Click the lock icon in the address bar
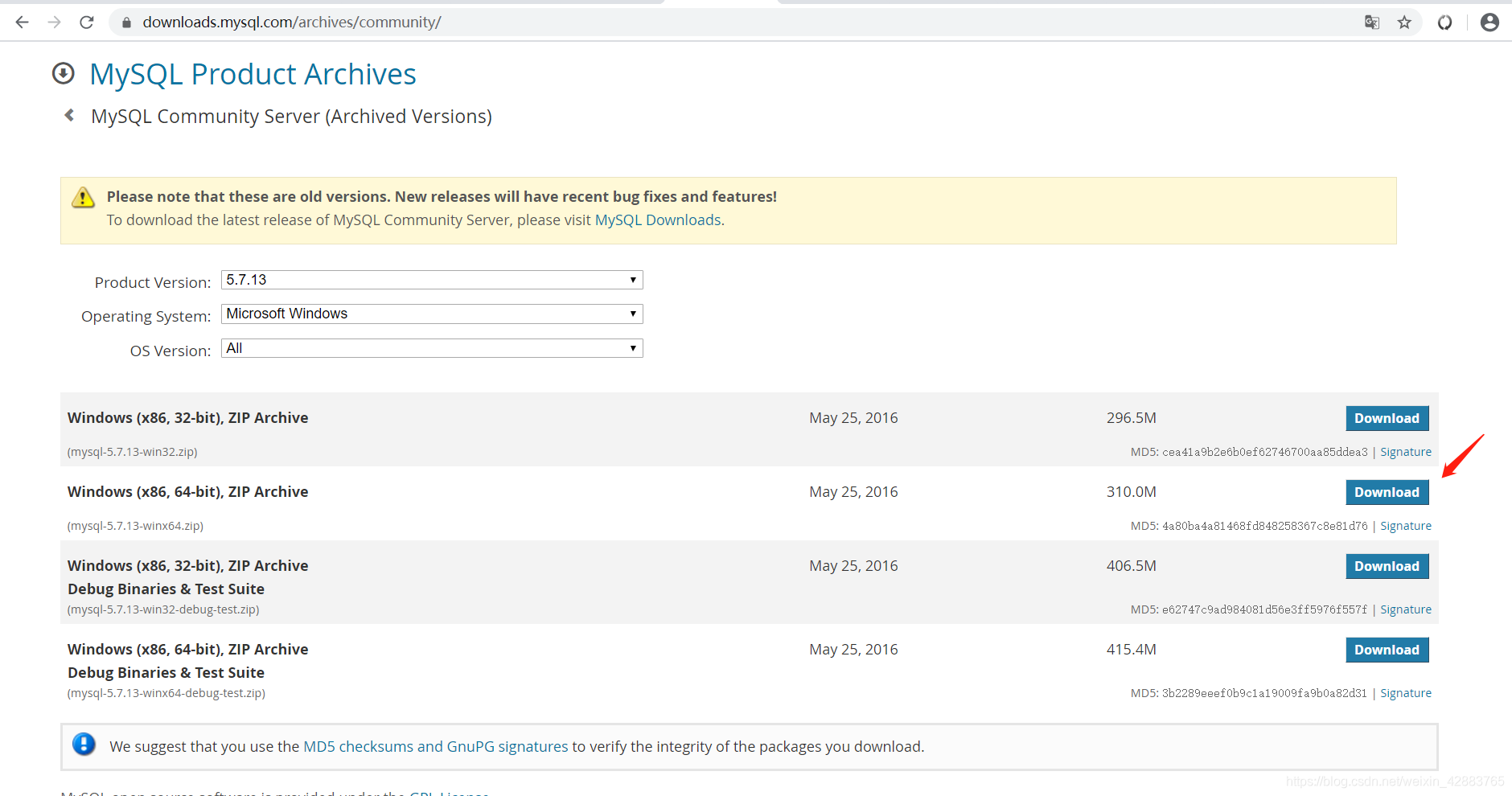 coord(126,23)
